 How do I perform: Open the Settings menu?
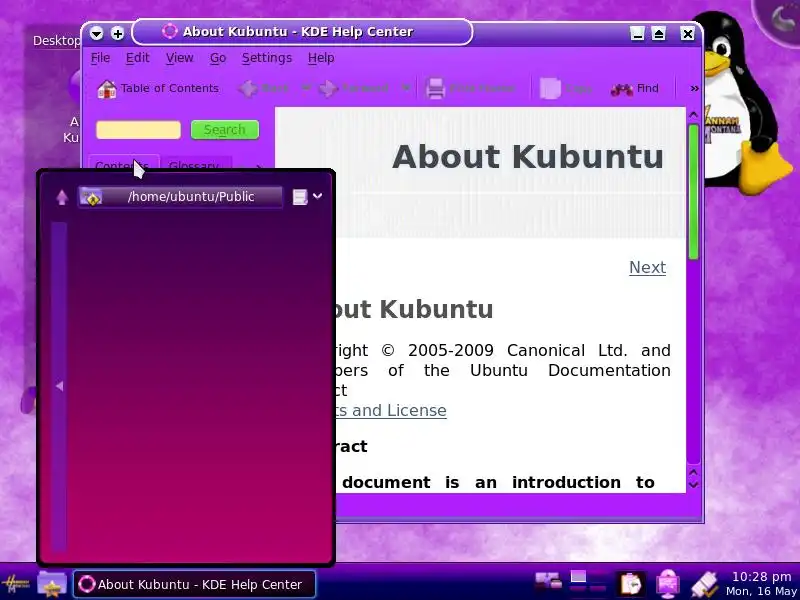[266, 58]
